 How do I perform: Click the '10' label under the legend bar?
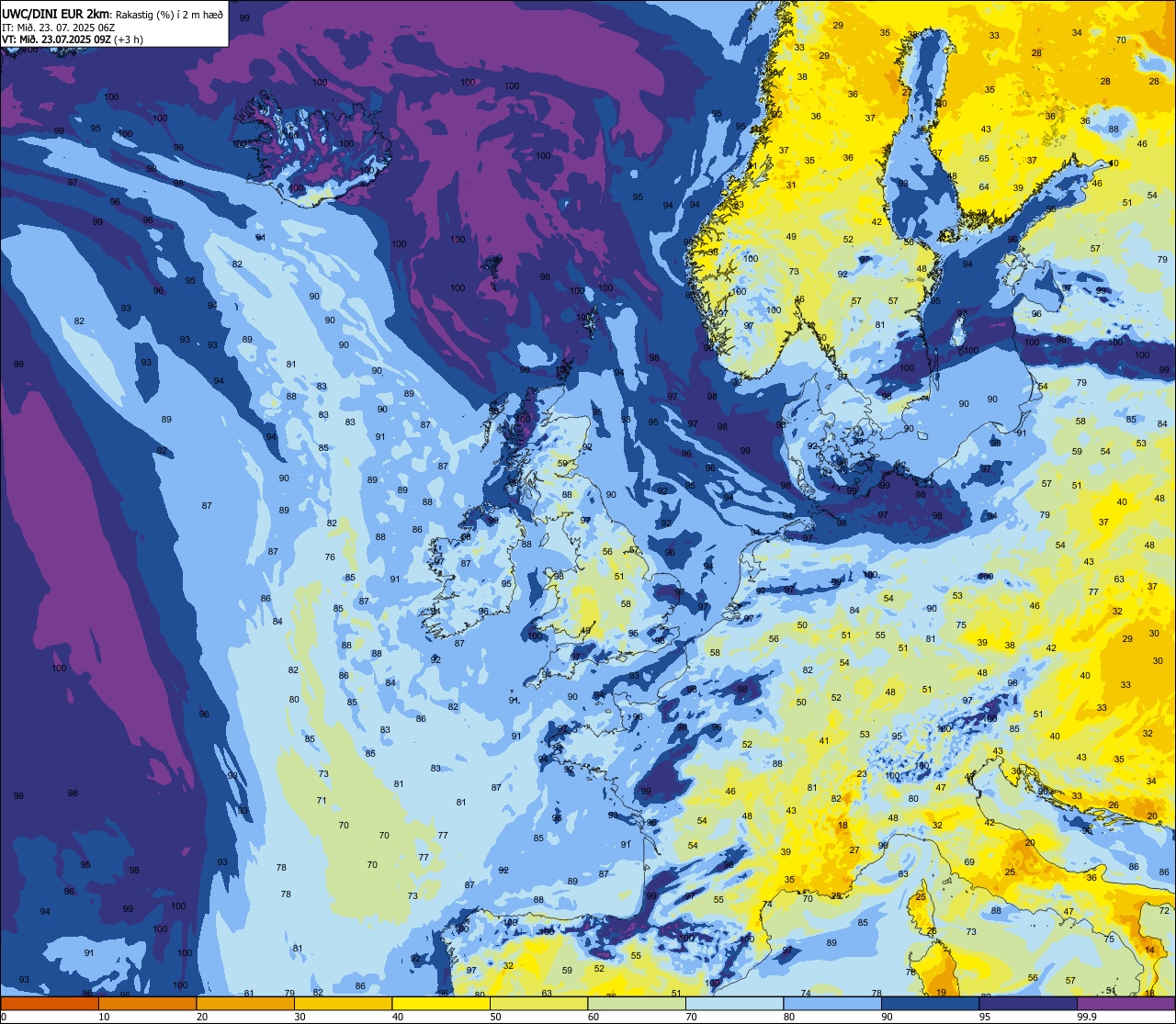[104, 1017]
